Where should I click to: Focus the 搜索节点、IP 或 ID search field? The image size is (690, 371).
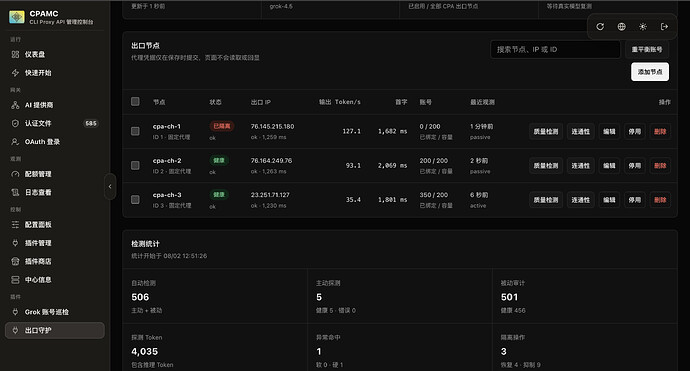click(x=555, y=49)
